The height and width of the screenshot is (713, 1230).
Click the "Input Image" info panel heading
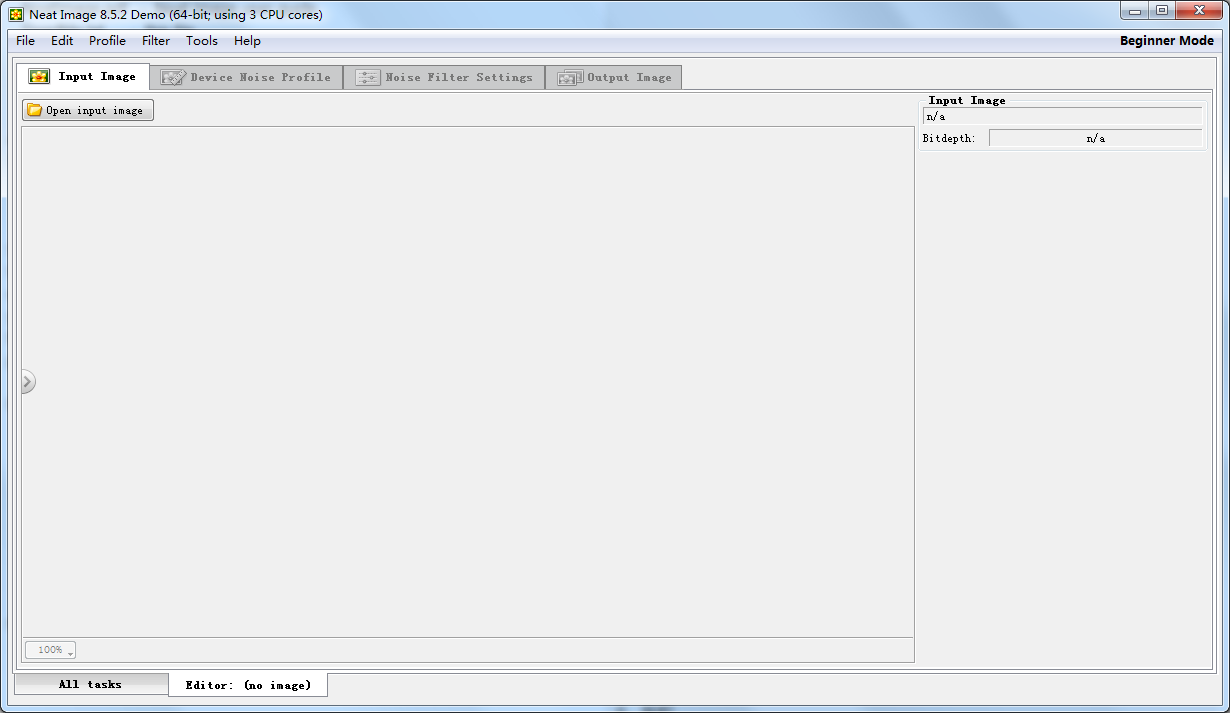point(967,100)
